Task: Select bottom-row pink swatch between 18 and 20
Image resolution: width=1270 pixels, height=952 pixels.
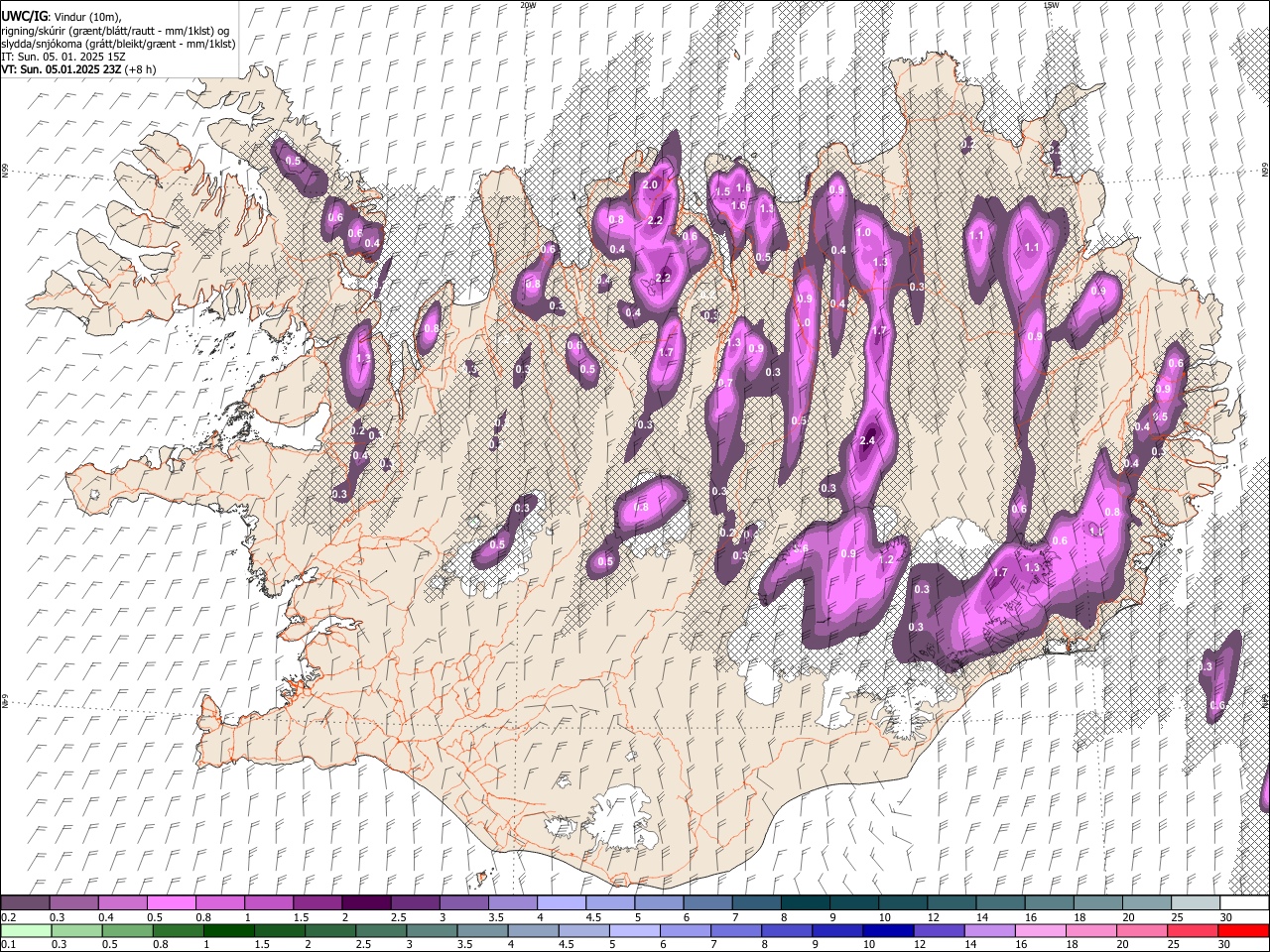Action: [x=1090, y=930]
